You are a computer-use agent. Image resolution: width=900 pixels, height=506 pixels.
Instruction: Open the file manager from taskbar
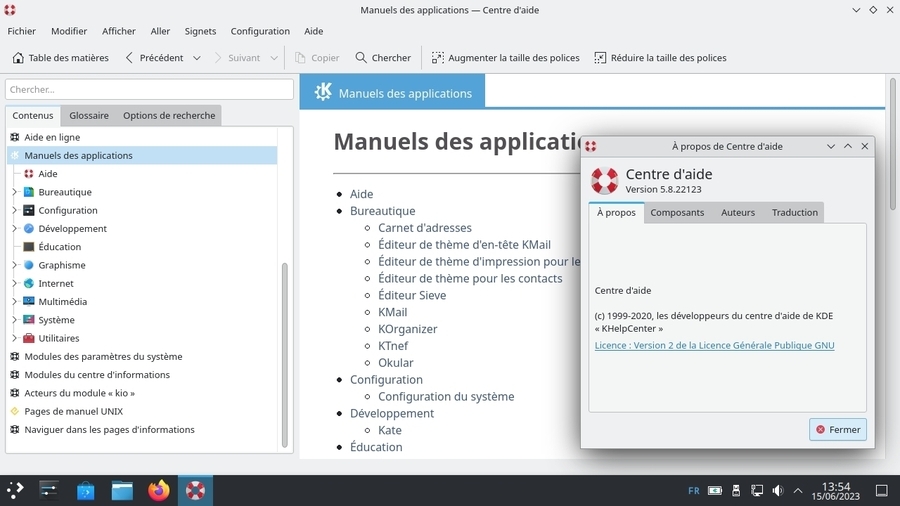pyautogui.click(x=122, y=491)
